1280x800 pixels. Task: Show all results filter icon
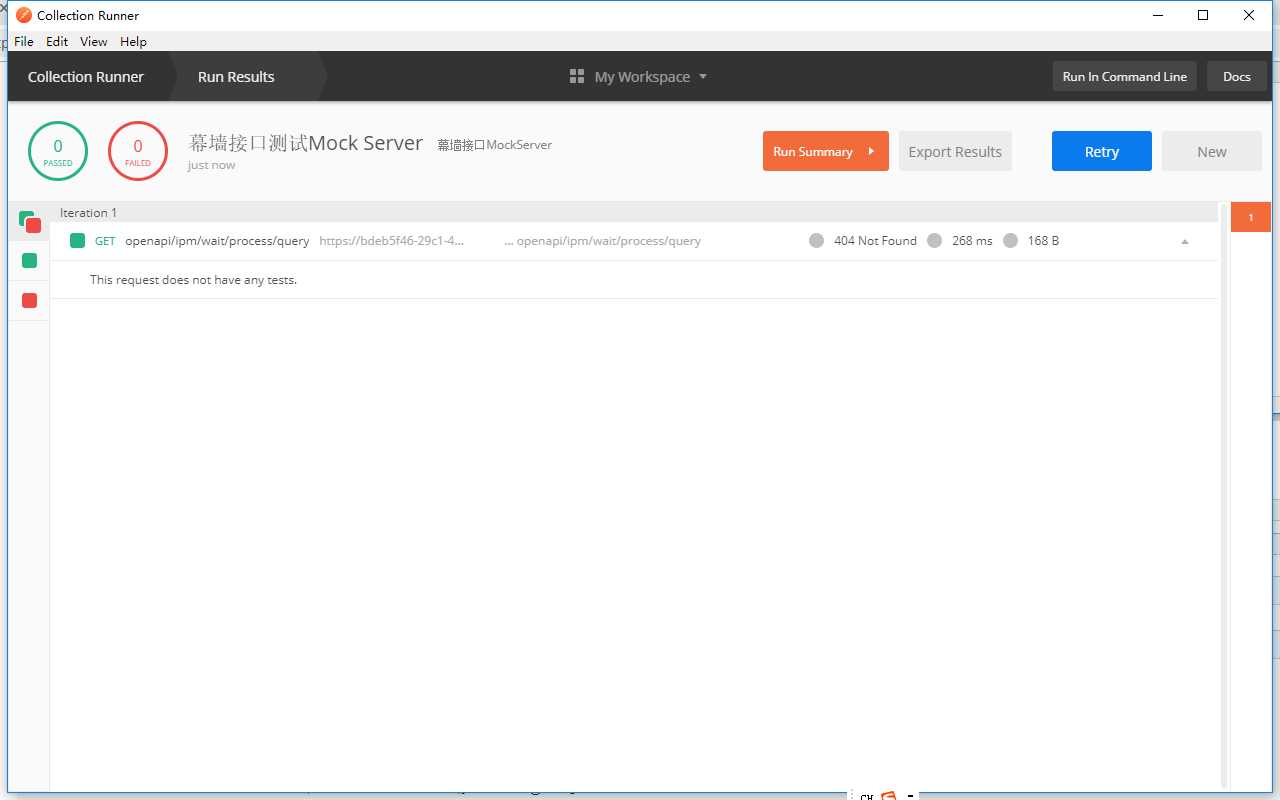click(x=29, y=221)
